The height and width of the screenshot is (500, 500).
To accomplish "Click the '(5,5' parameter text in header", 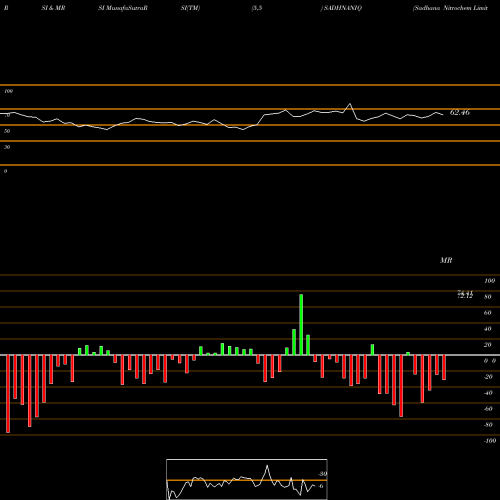I will (257, 8).
